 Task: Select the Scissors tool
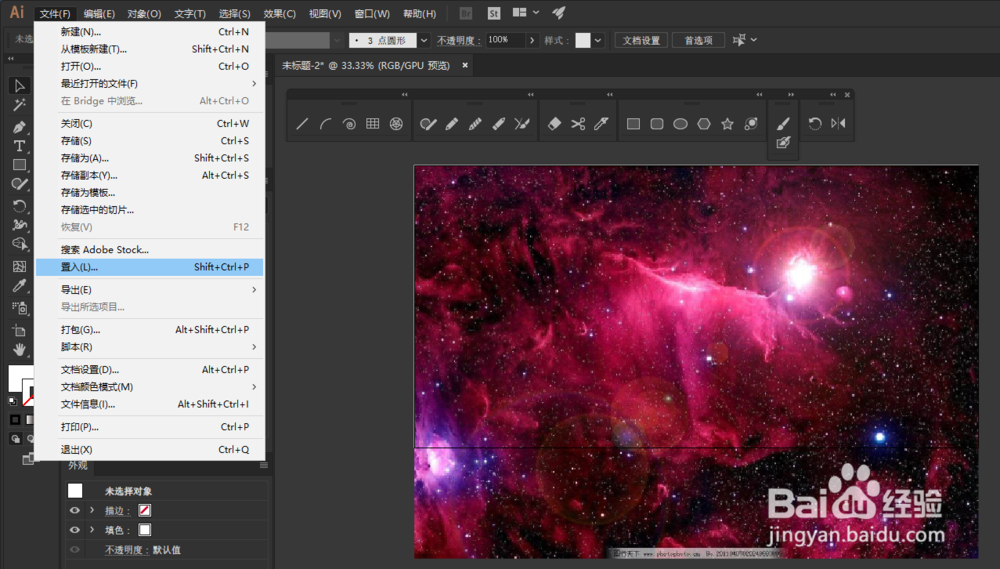click(578, 124)
